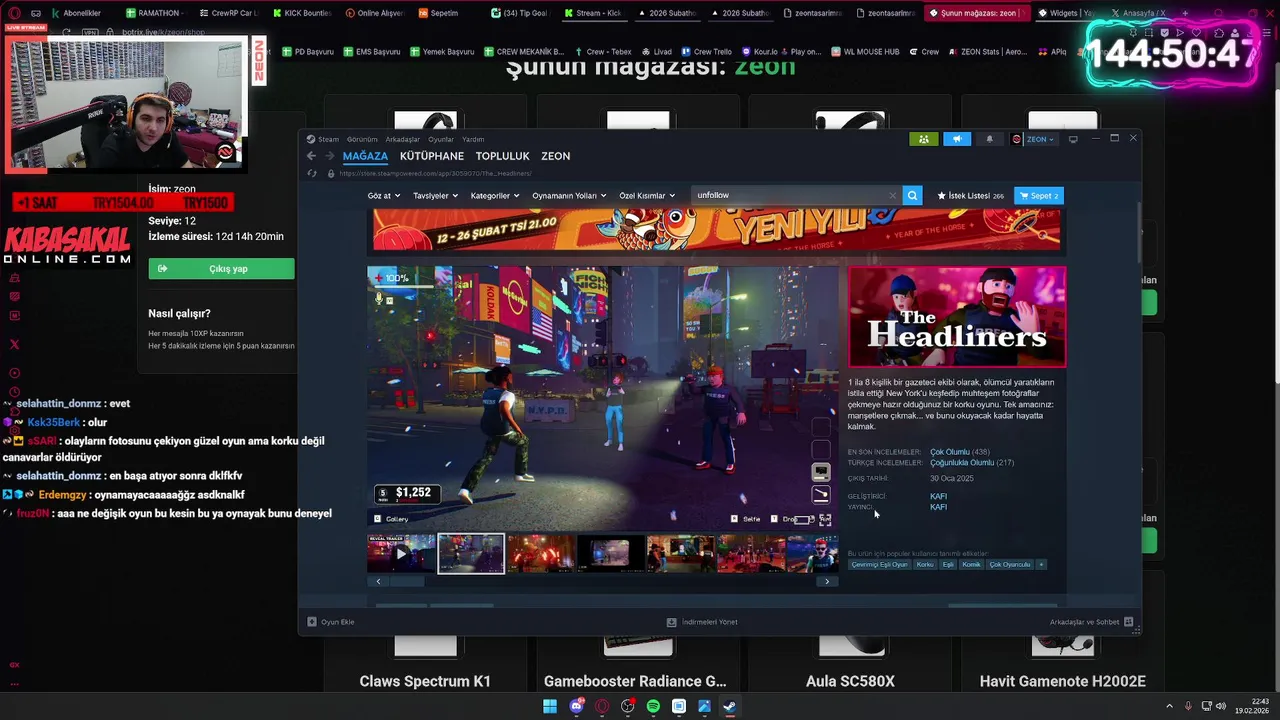The image size is (1280, 720).
Task: Open the Sepet cart button in Steam
Action: coord(1039,196)
